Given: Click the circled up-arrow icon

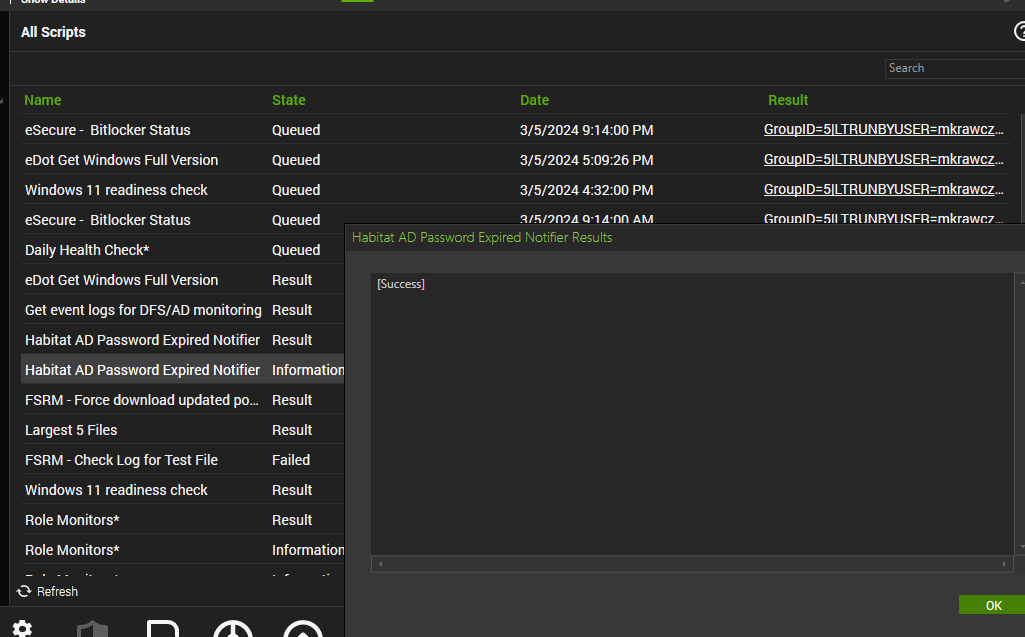Looking at the screenshot, I should 302,629.
